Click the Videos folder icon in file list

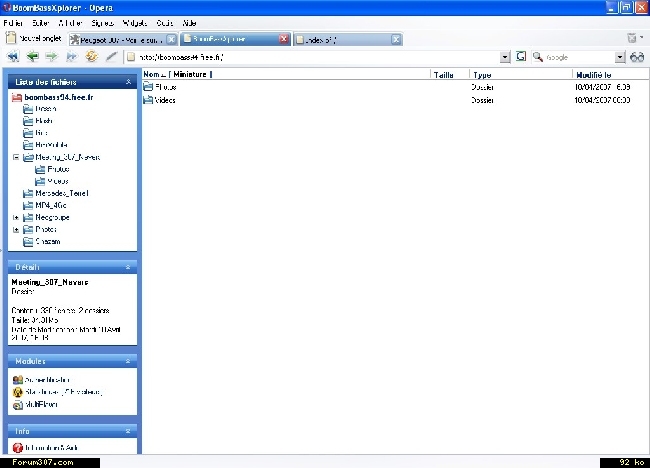click(x=148, y=100)
